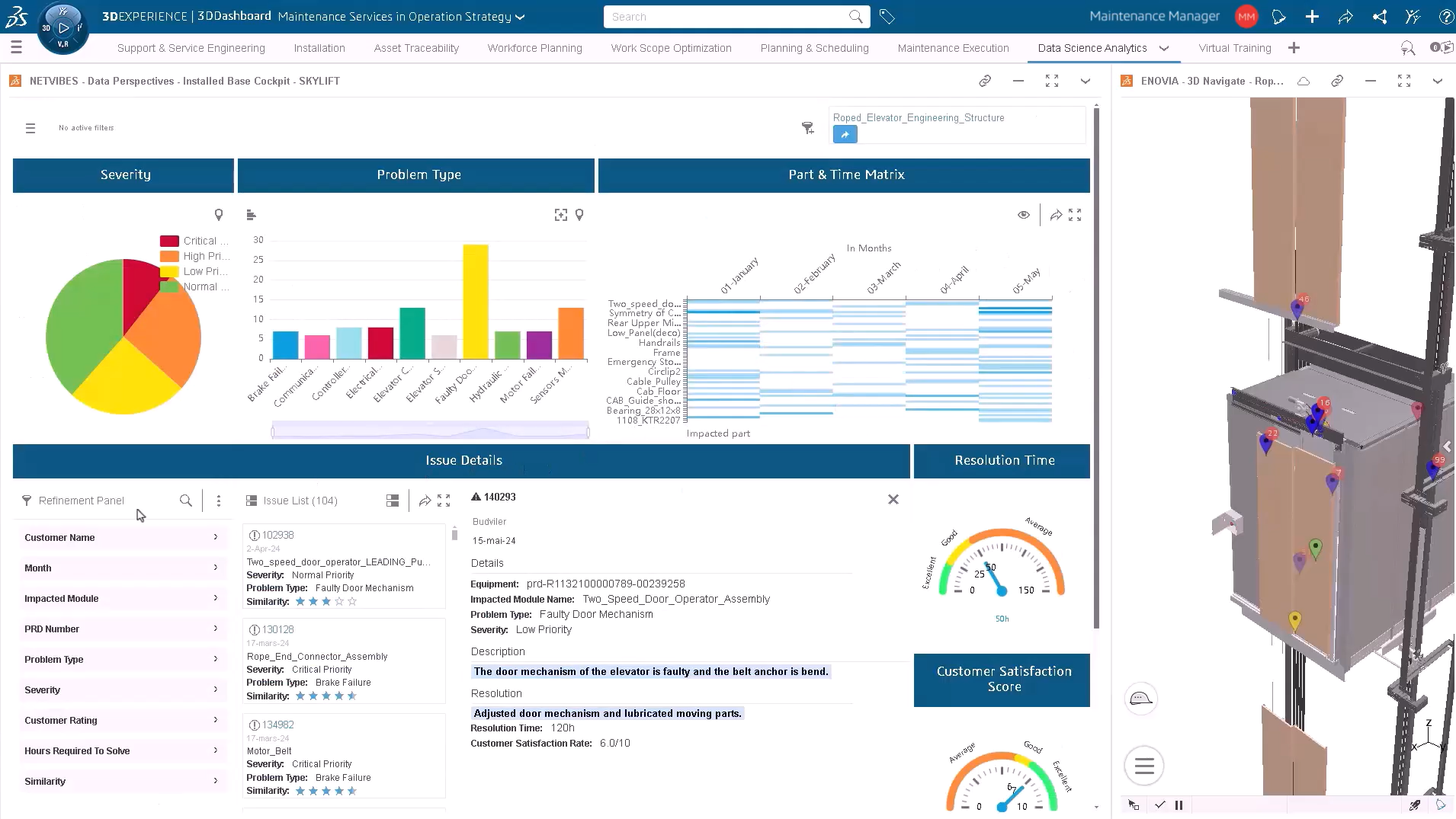Screen dimensions: 1456x819
Task: Click the tag icon beside search bar
Action: [887, 17]
